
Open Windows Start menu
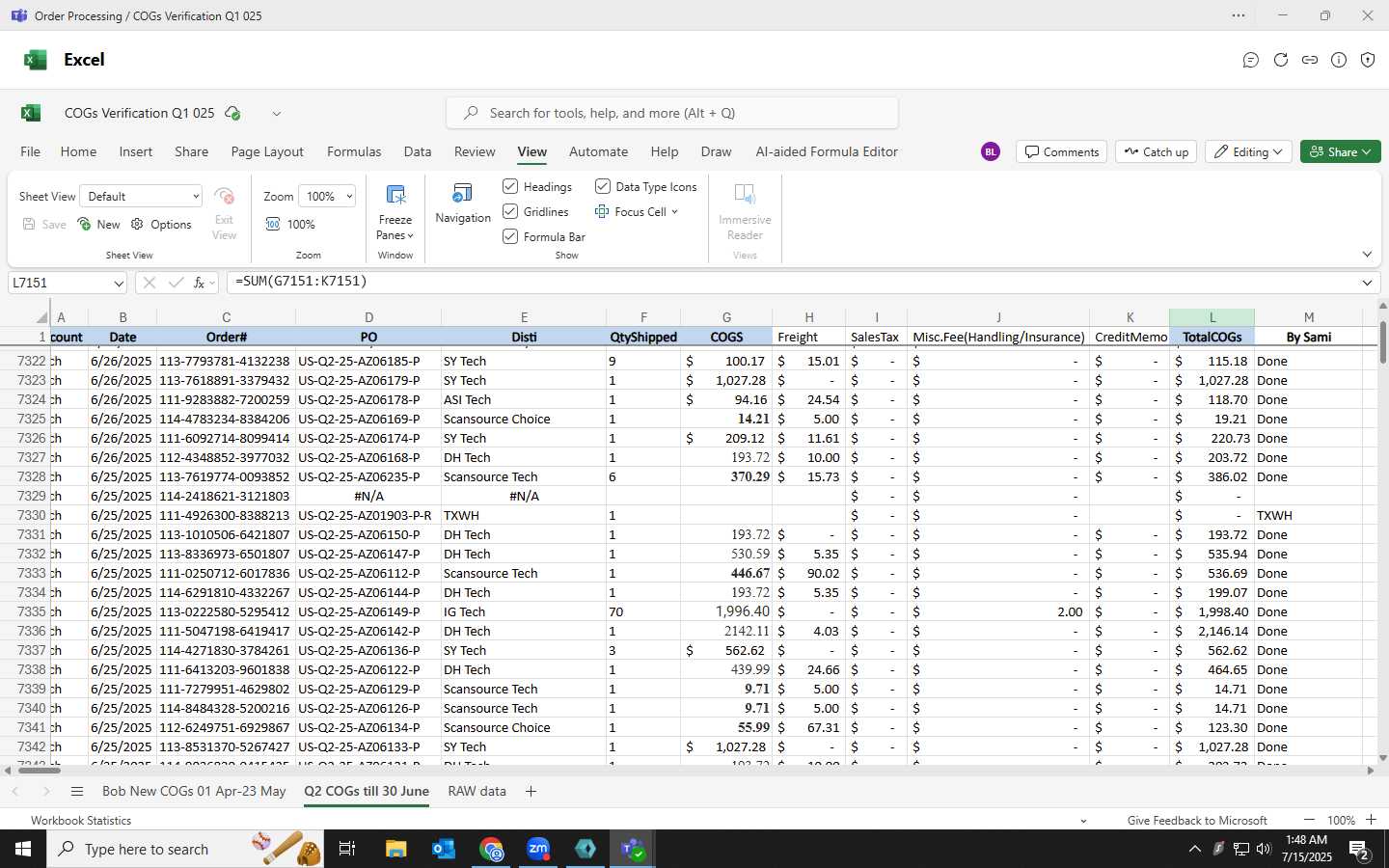(23, 849)
